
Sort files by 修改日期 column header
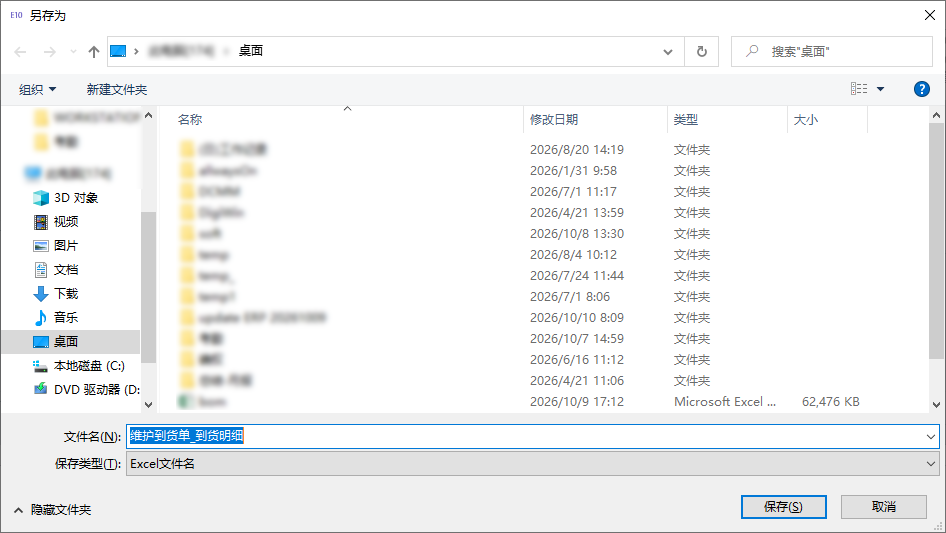554,120
